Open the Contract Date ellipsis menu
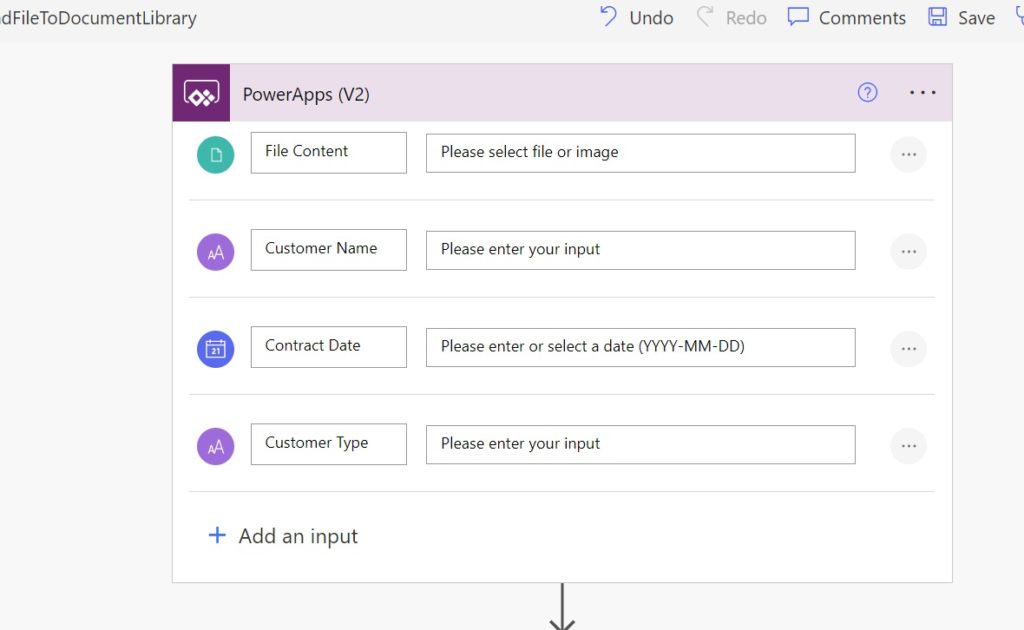This screenshot has width=1024, height=630. click(908, 348)
